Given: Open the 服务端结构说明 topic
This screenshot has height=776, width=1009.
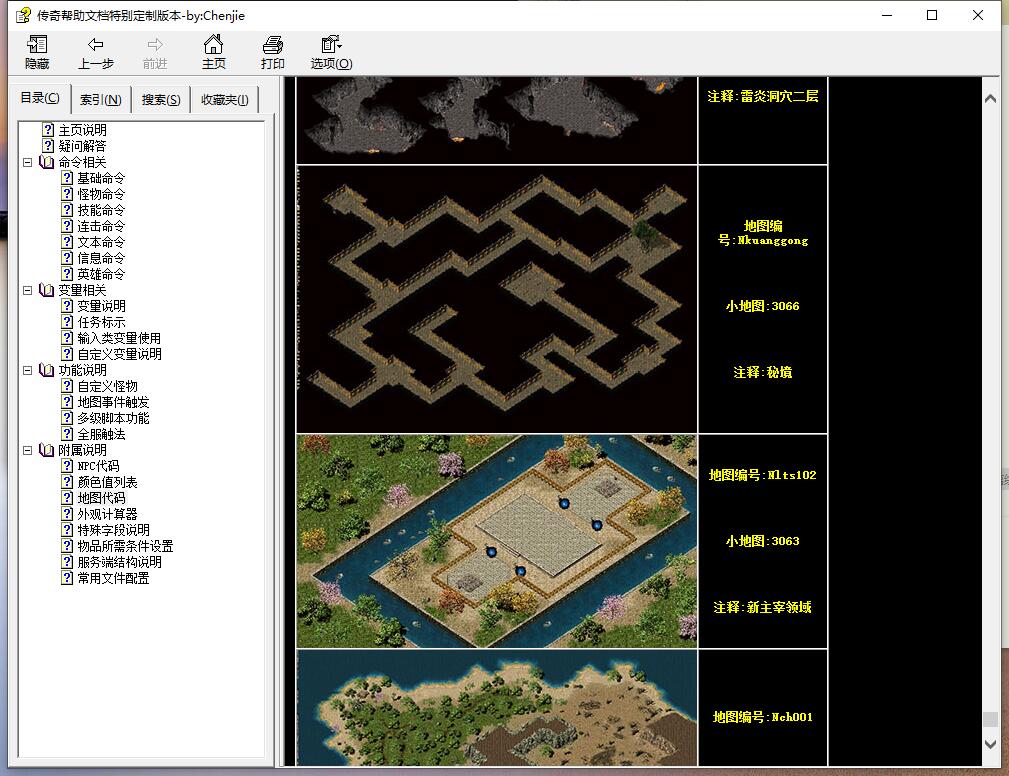Looking at the screenshot, I should (x=119, y=562).
